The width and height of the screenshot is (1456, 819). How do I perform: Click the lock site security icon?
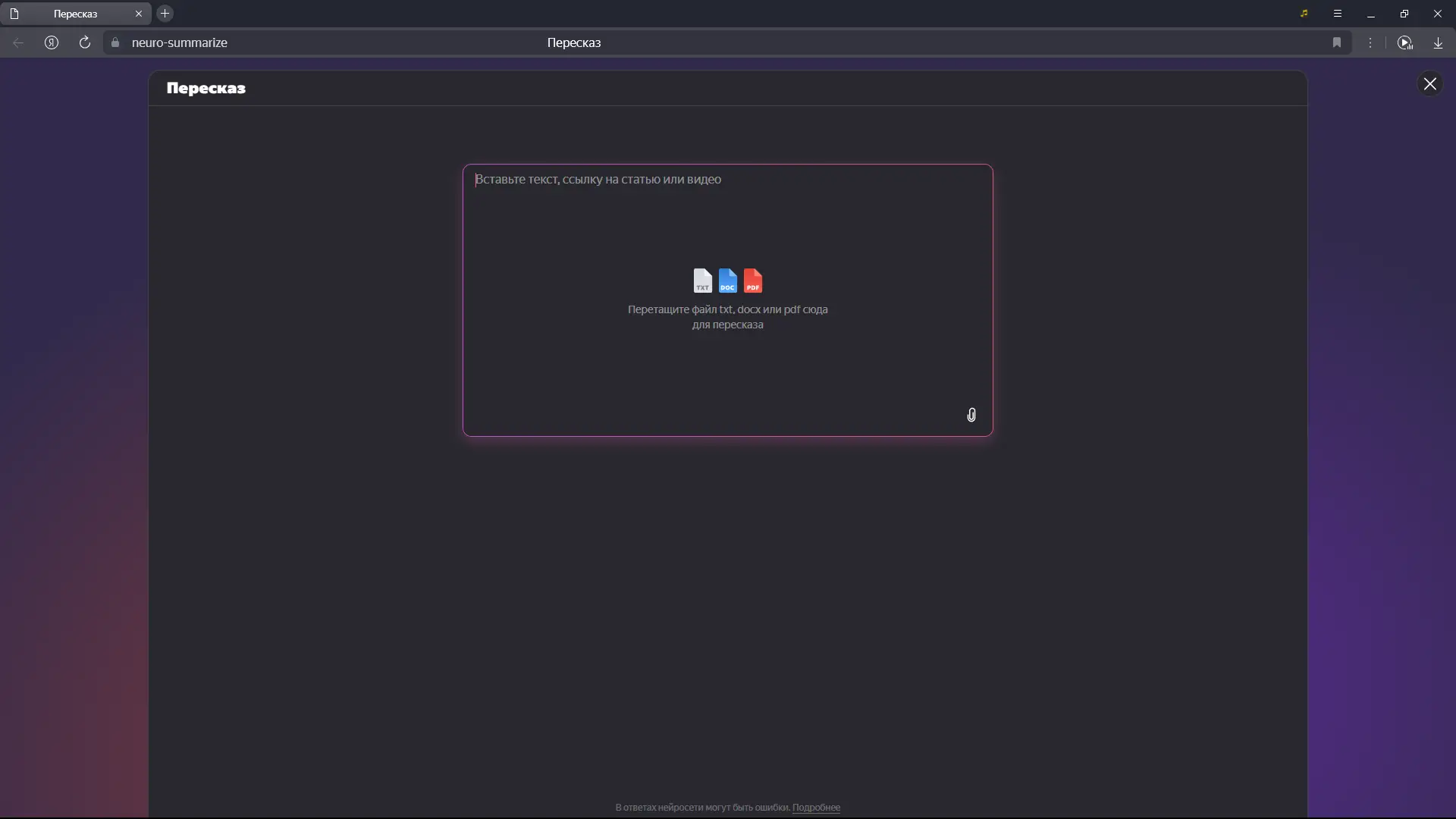click(x=115, y=42)
